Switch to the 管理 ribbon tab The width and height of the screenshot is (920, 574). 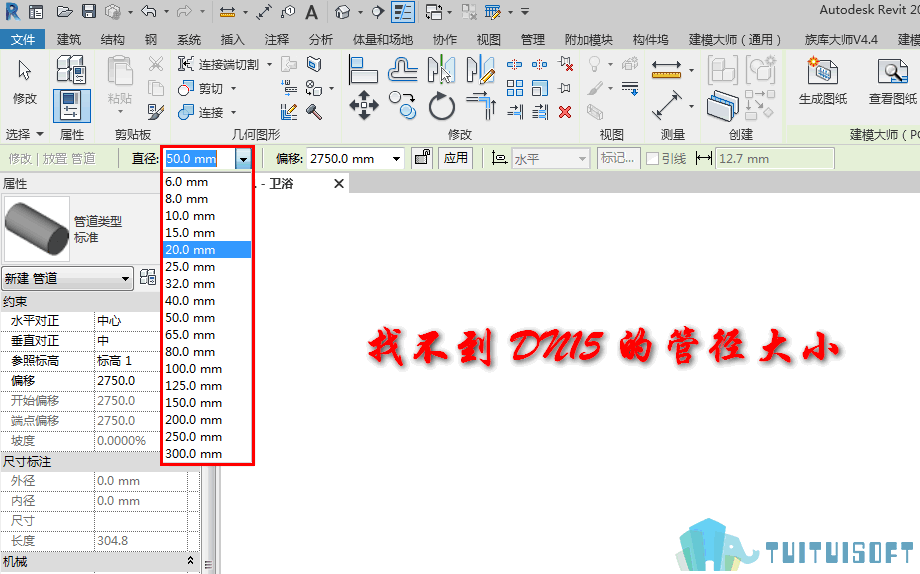(x=532, y=39)
